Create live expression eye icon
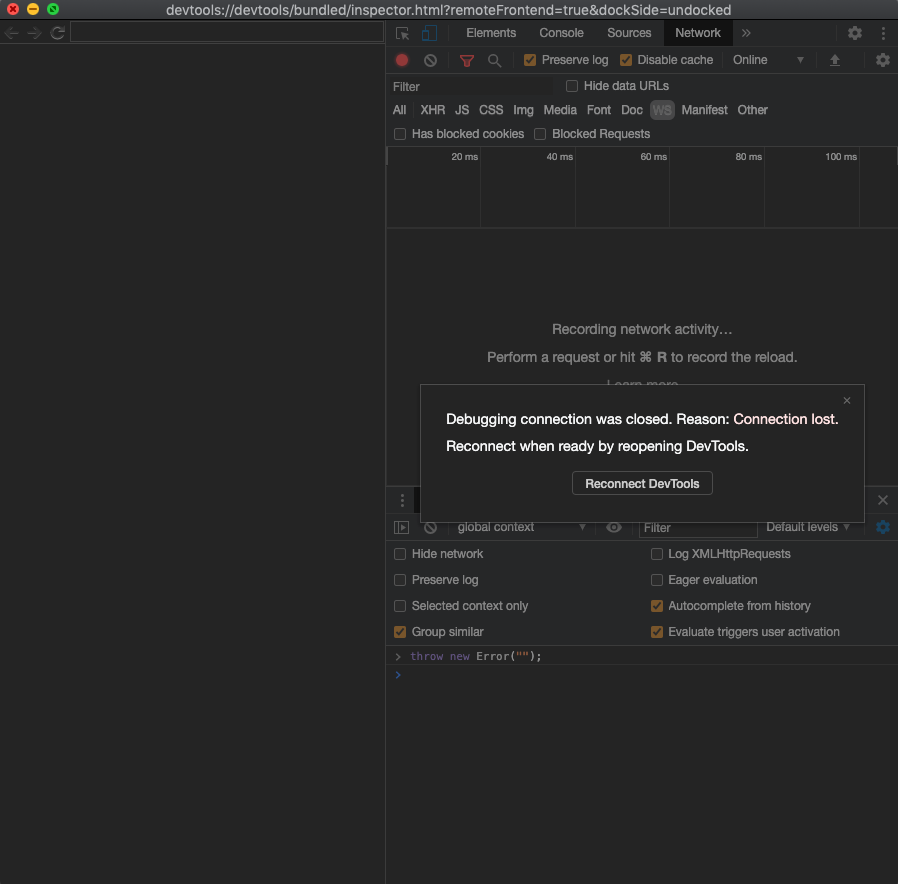This screenshot has width=898, height=884. (613, 527)
